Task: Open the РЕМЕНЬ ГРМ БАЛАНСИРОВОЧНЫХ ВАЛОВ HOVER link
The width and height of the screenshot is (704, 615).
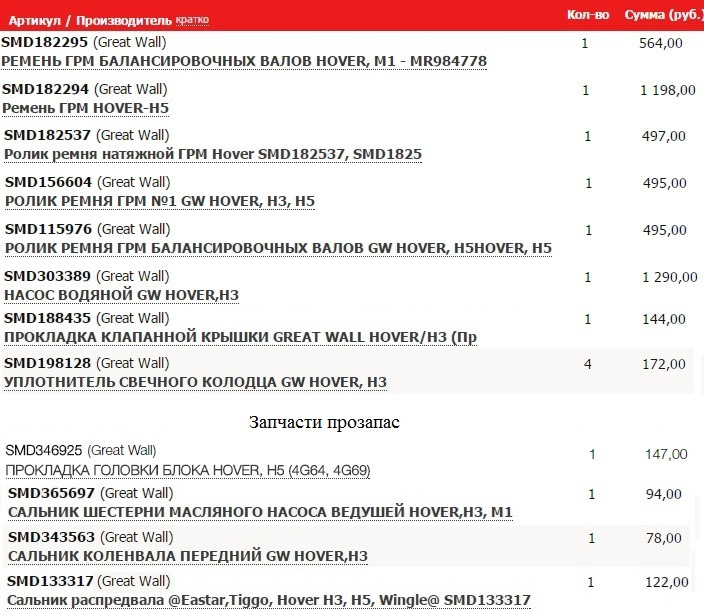Action: (244, 61)
